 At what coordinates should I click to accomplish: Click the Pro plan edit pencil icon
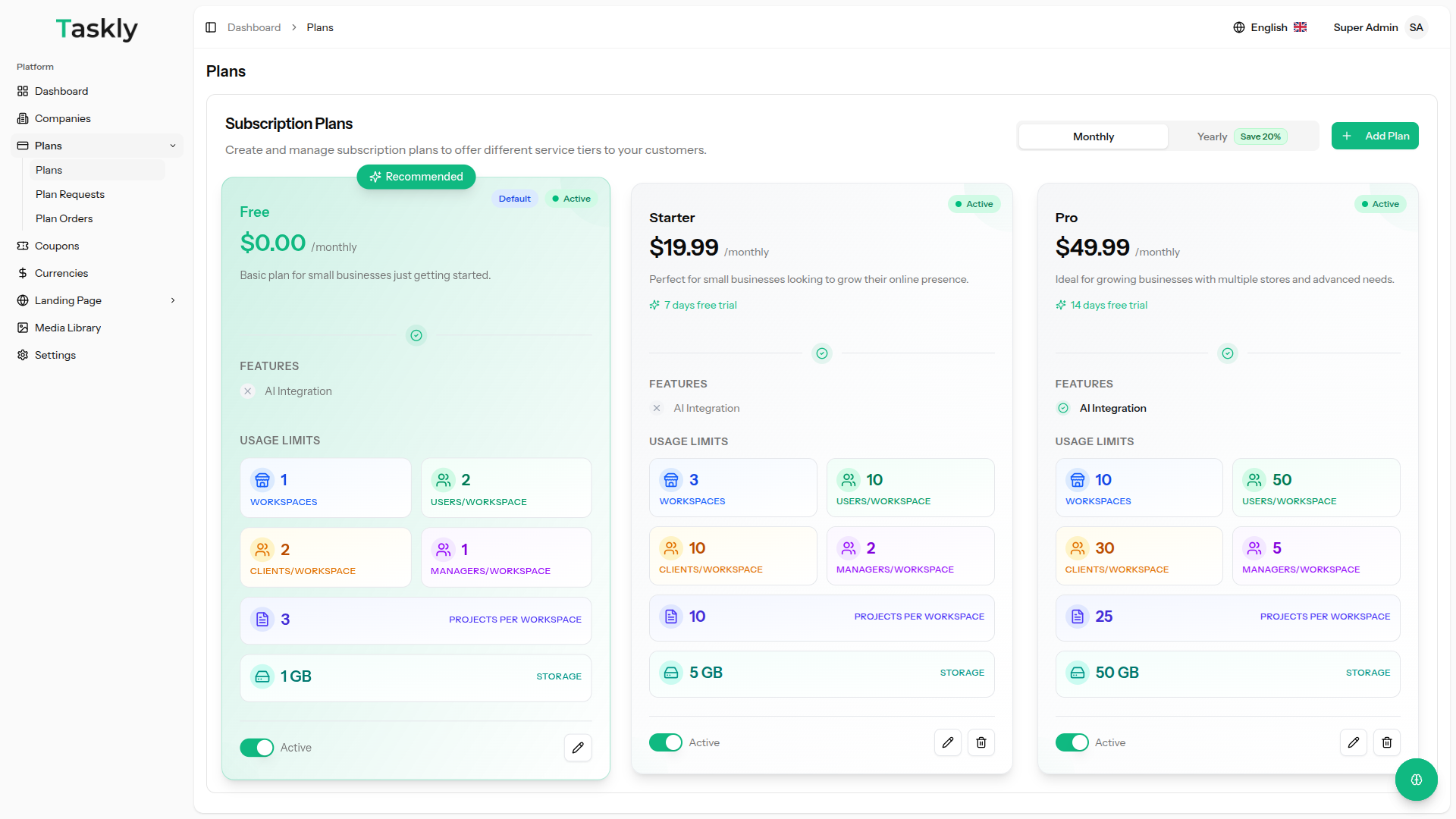point(1354,742)
